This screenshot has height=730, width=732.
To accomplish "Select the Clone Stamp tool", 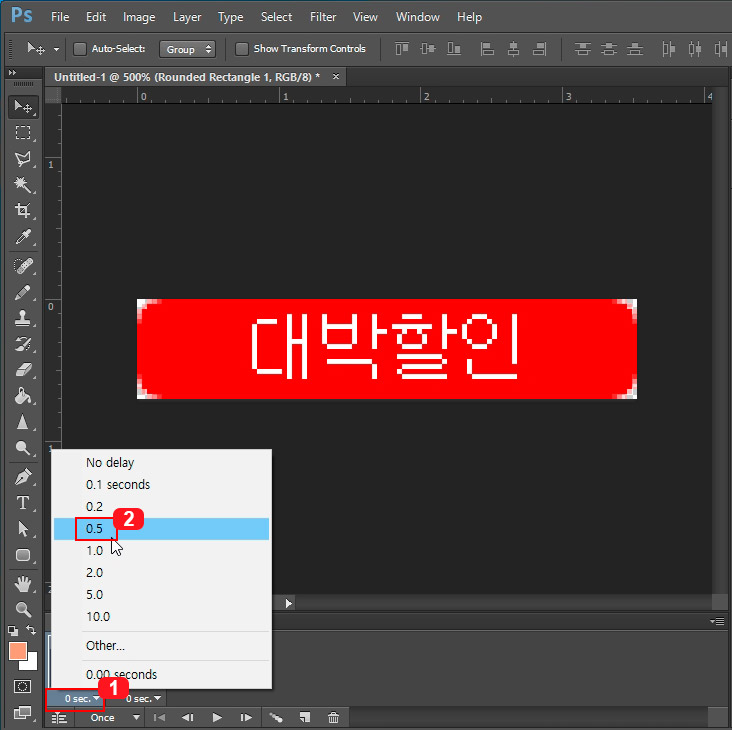I will pos(23,318).
